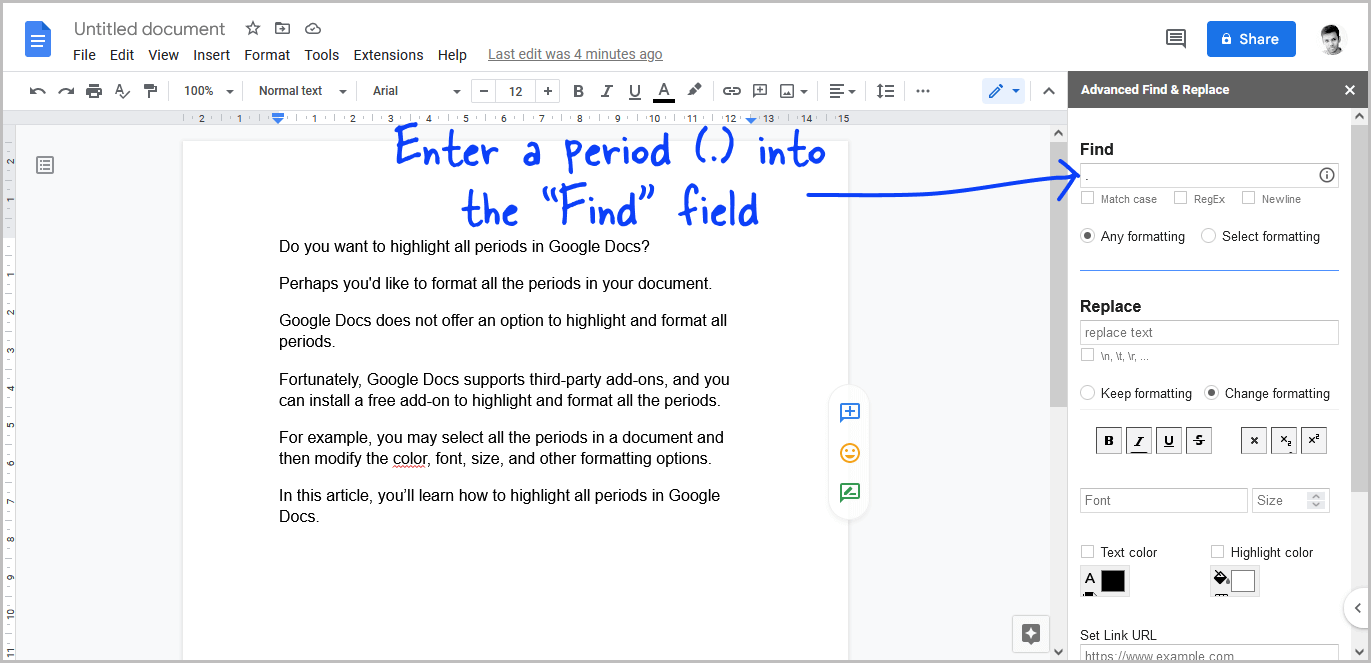Click the insert comment icon in the margin
1371x663 pixels.
849,412
